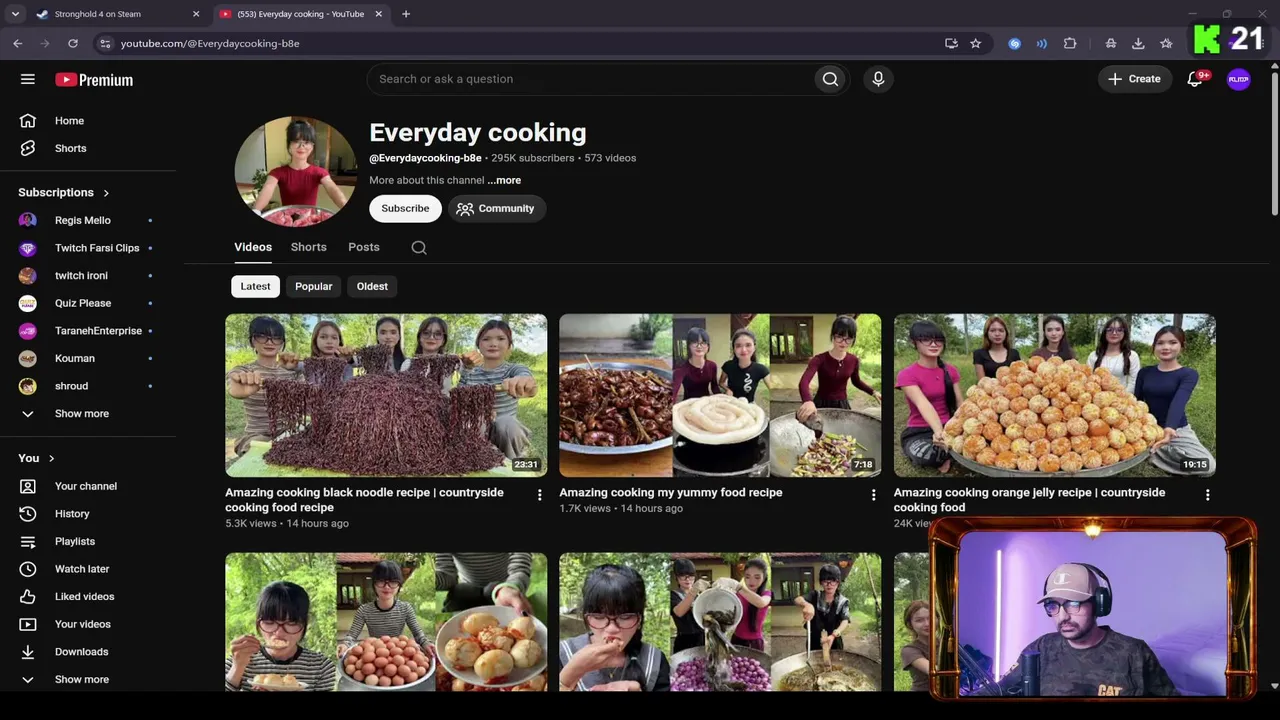Expand channel description with '...more'
Image resolution: width=1280 pixels, height=720 pixels.
coord(505,180)
